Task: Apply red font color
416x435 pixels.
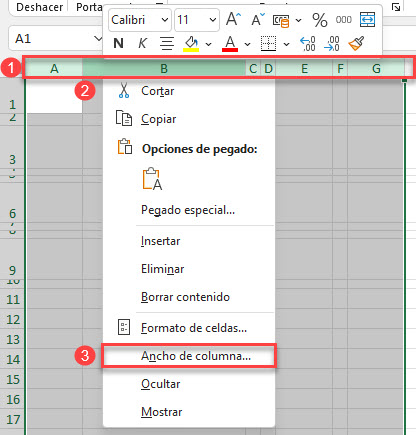Action: [230, 44]
